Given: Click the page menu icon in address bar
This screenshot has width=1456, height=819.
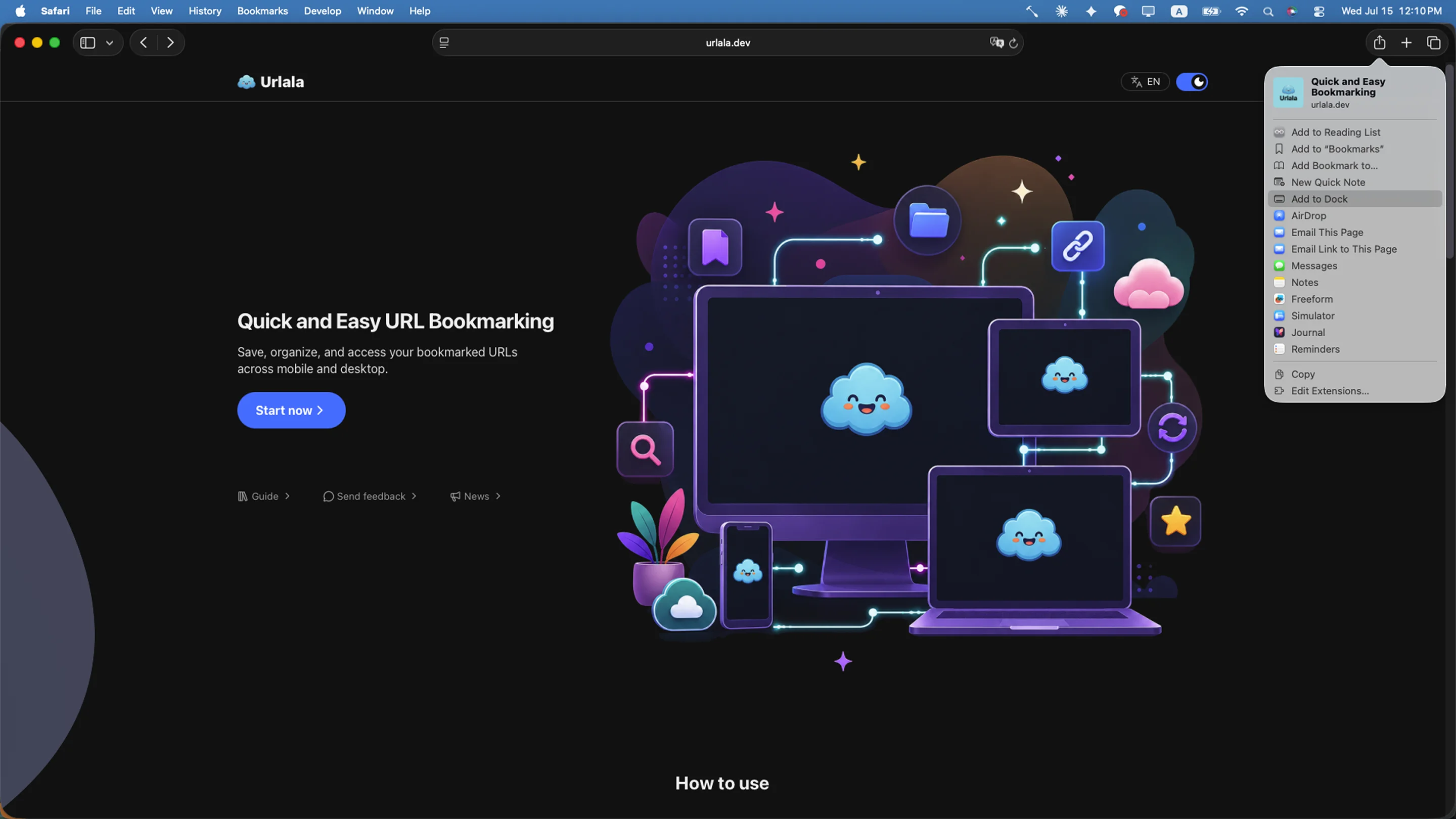Looking at the screenshot, I should (444, 42).
